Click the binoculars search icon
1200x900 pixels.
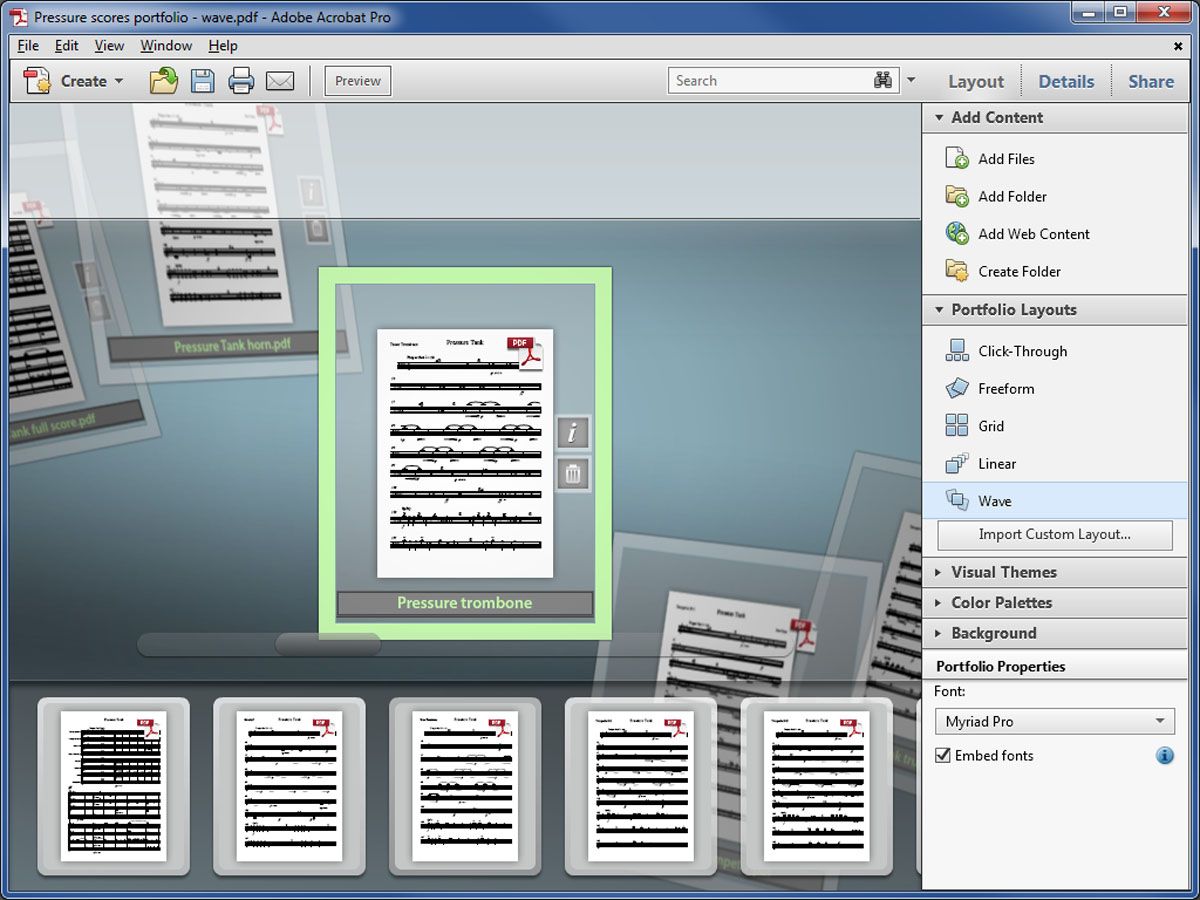point(883,81)
